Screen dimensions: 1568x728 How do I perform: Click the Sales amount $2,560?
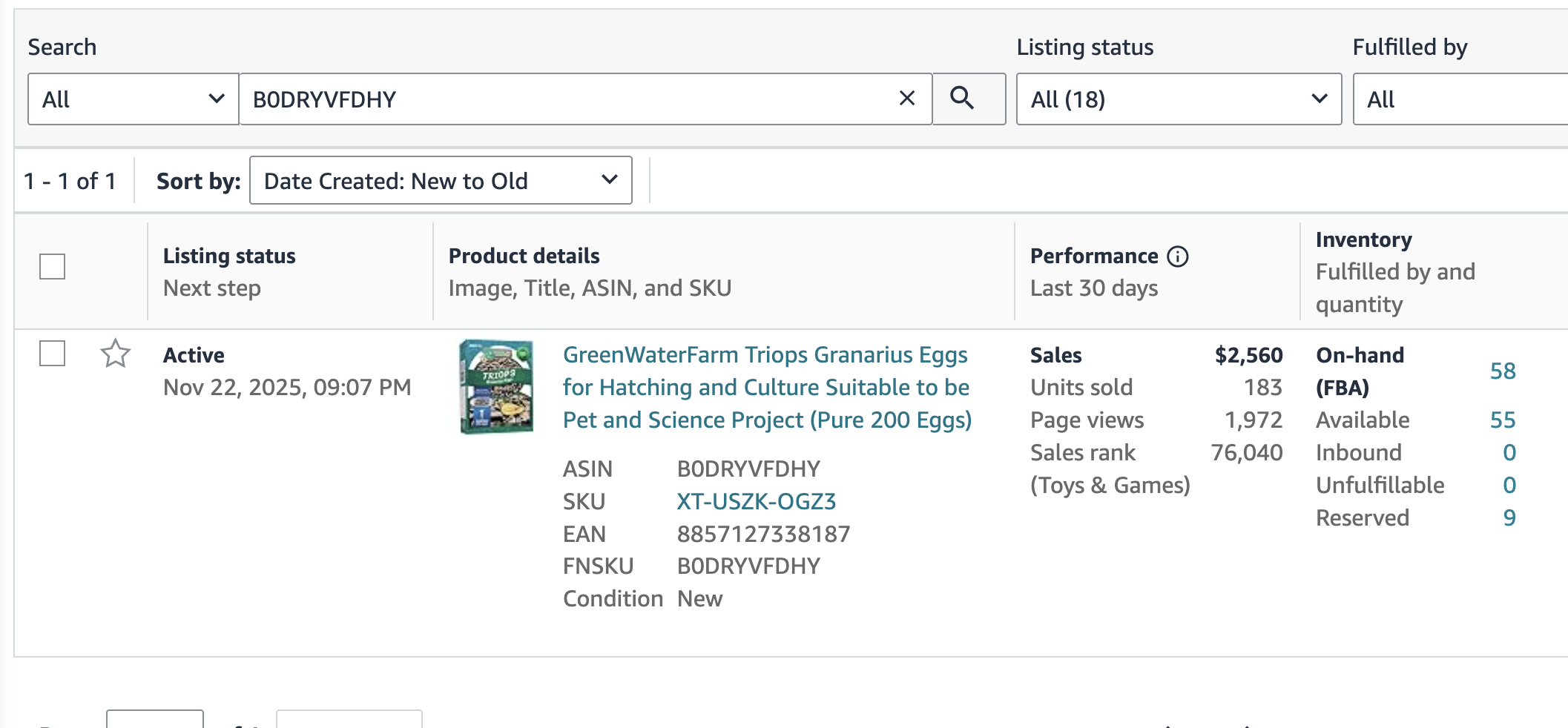pyautogui.click(x=1248, y=355)
